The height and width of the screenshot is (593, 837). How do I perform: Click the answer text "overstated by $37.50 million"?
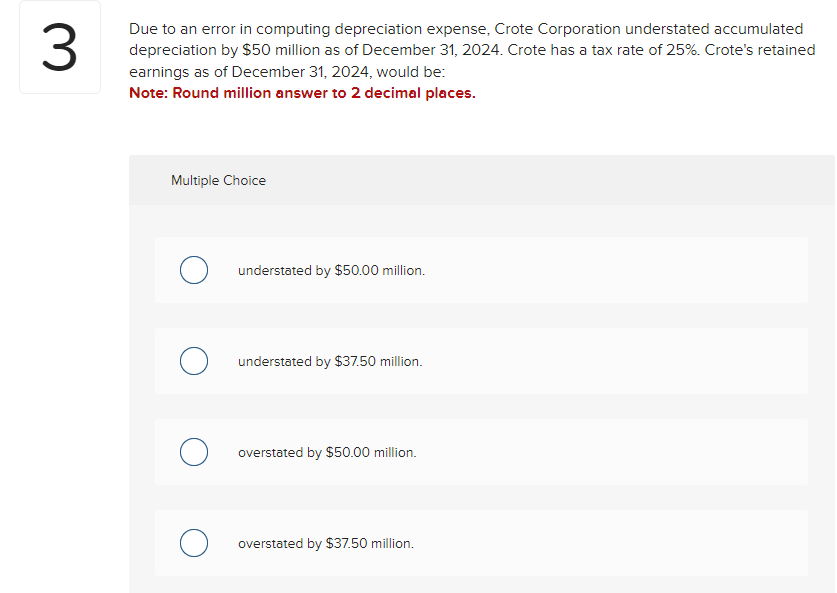[x=327, y=543]
